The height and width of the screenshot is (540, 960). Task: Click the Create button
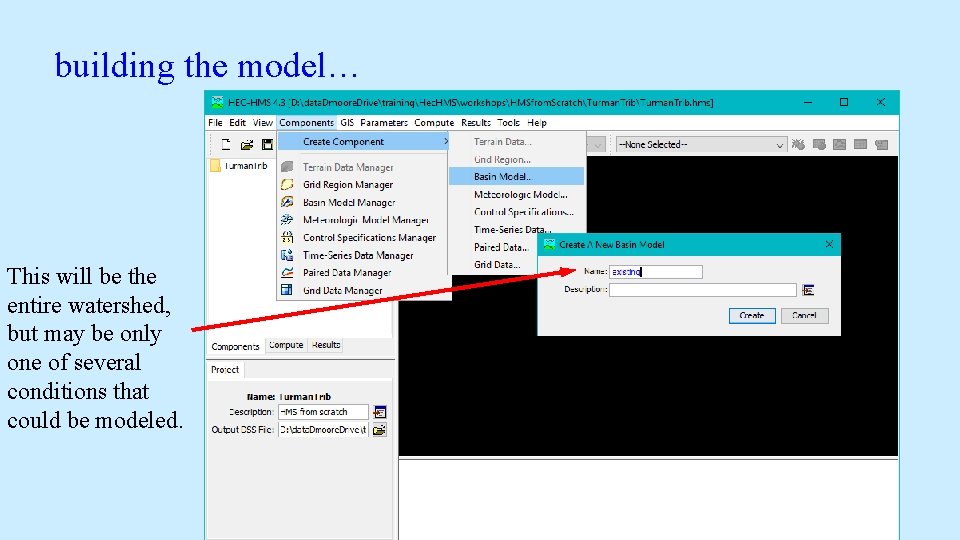coord(752,315)
